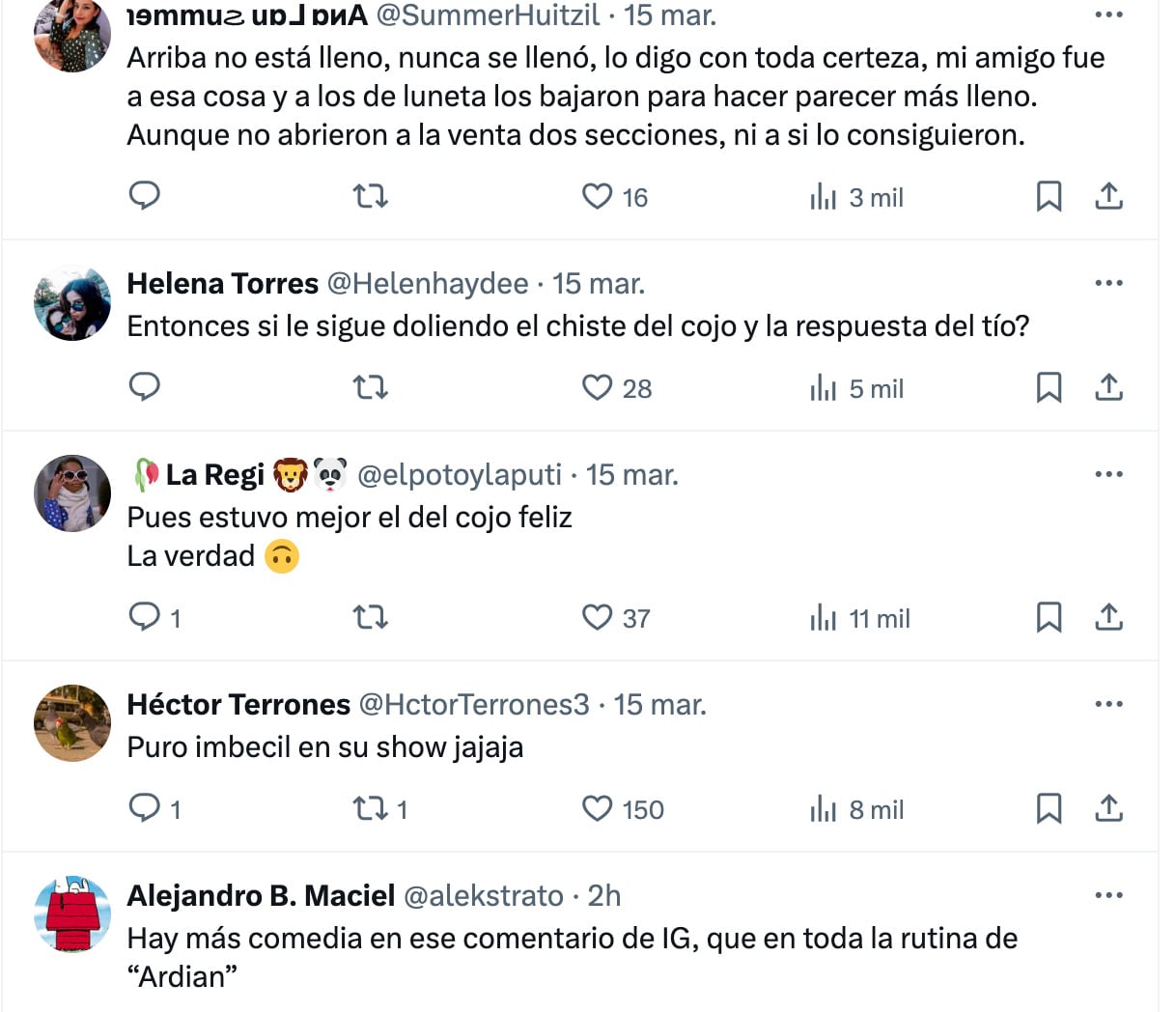Viewport: 1176px width, 1012px height.
Task: Open more options on Helena Torres's tweet
Action: click(1109, 282)
